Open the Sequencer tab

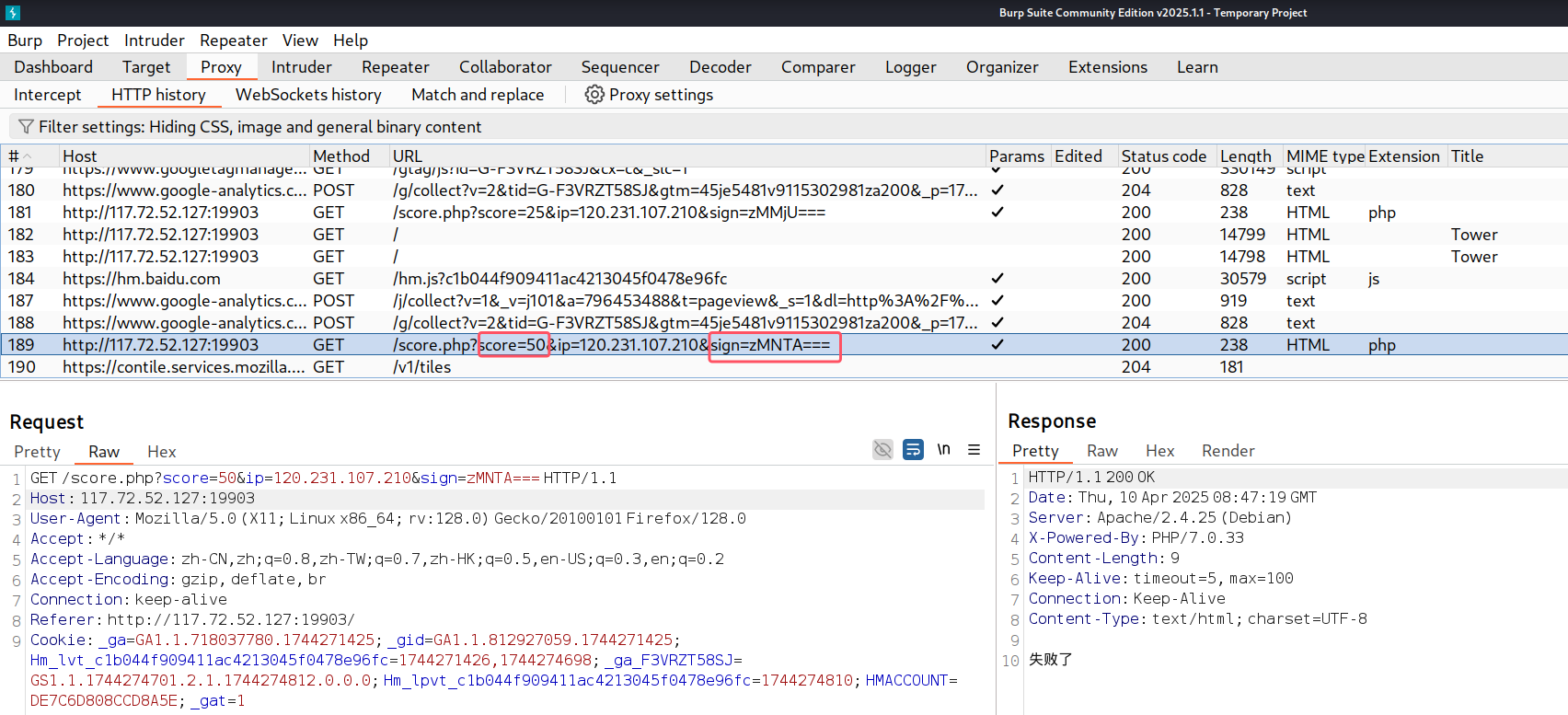pyautogui.click(x=620, y=67)
